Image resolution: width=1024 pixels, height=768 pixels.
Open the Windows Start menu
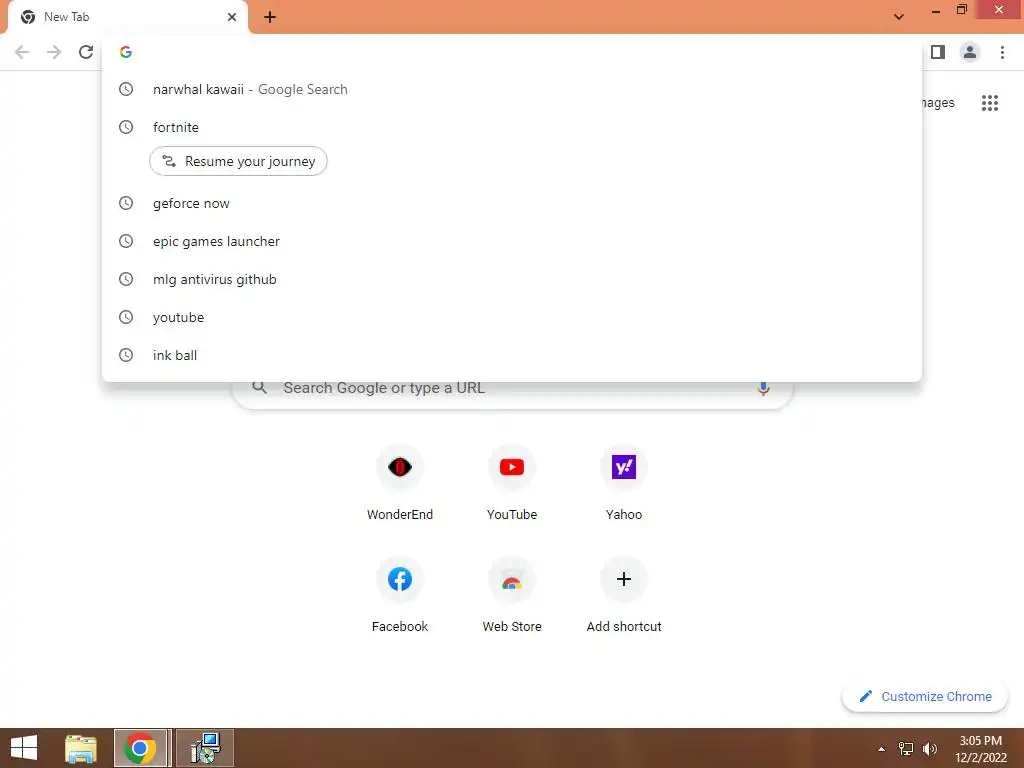click(x=24, y=748)
